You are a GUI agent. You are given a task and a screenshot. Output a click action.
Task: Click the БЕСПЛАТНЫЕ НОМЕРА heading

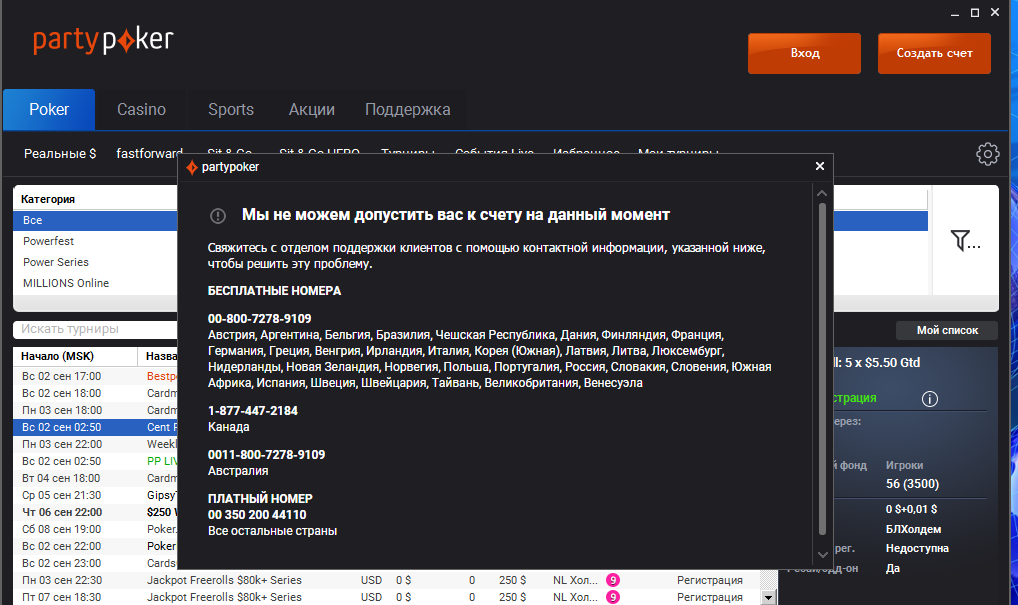coord(274,291)
